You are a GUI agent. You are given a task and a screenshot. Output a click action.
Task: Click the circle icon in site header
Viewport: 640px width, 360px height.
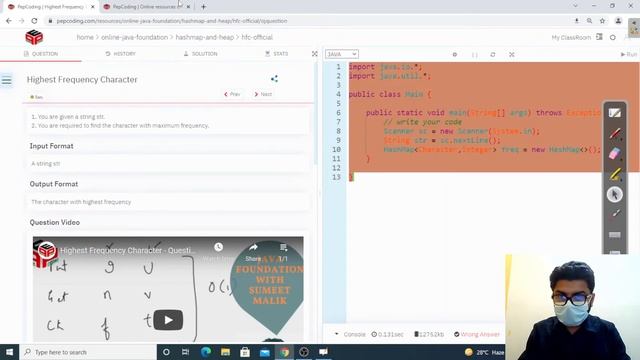pos(613,38)
